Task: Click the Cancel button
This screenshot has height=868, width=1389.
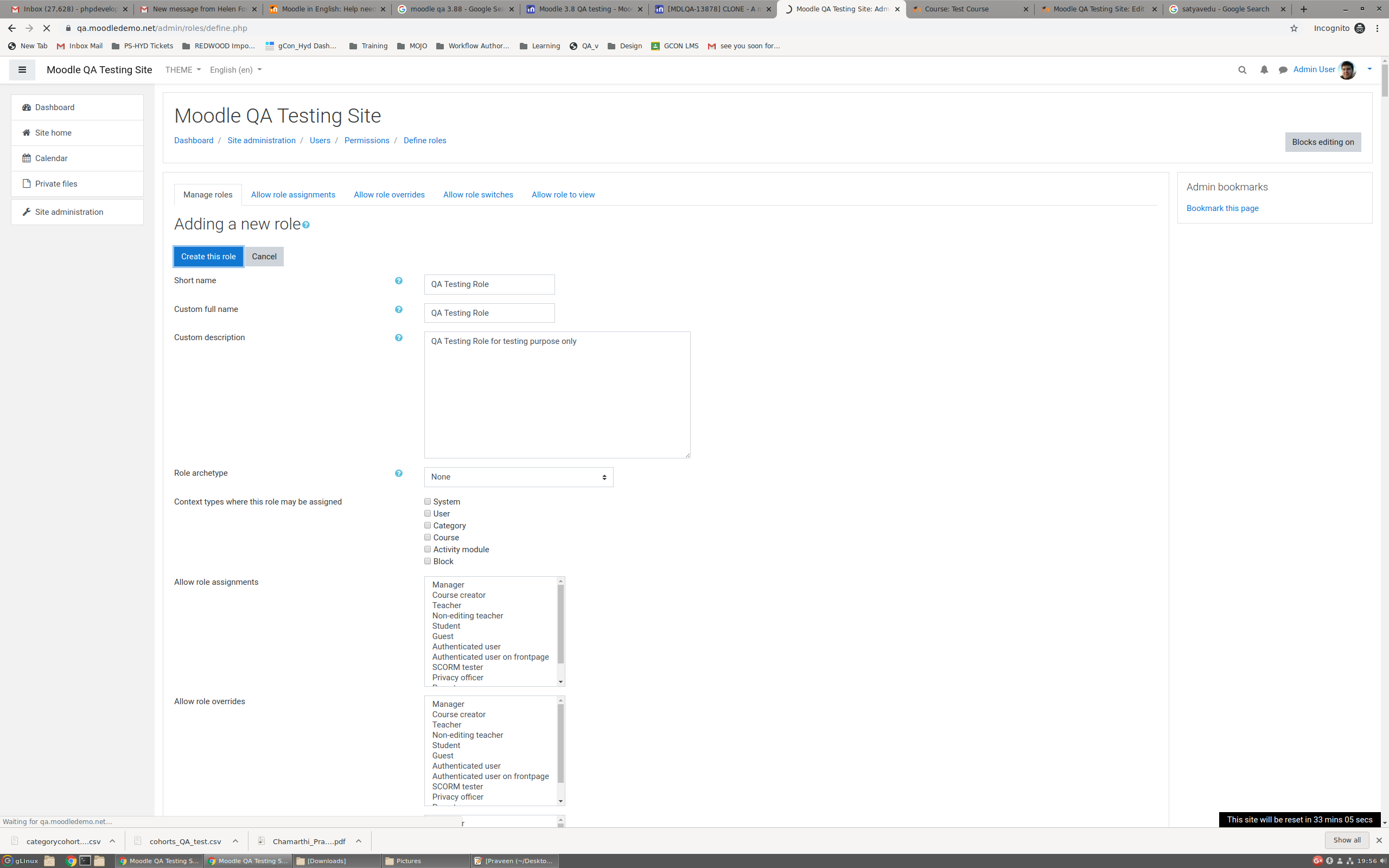Action: click(x=264, y=257)
